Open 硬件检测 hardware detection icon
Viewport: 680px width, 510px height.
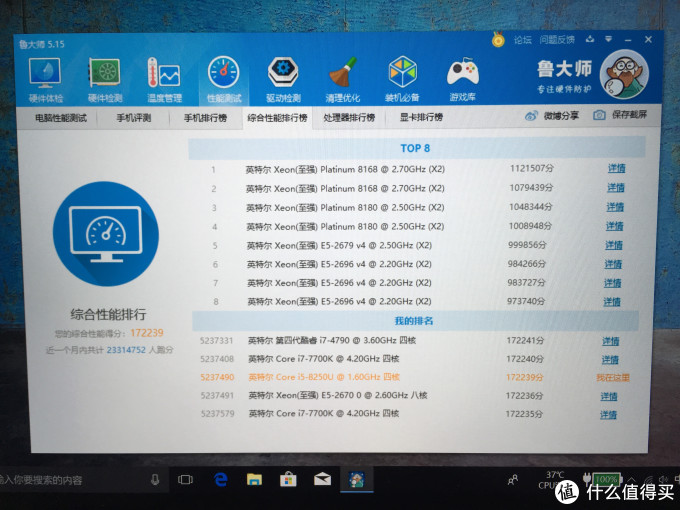(105, 80)
